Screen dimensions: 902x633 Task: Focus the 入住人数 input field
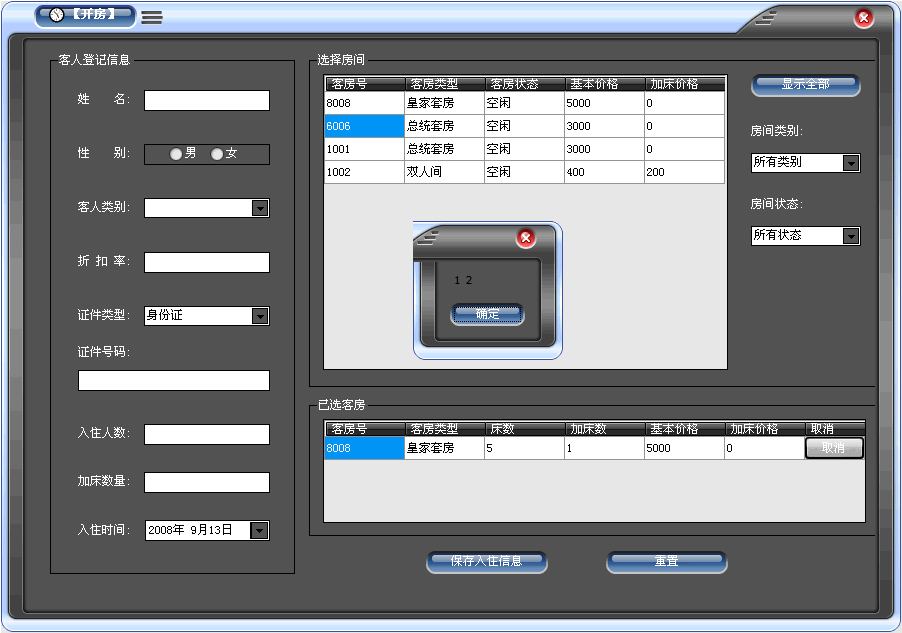[x=207, y=434]
